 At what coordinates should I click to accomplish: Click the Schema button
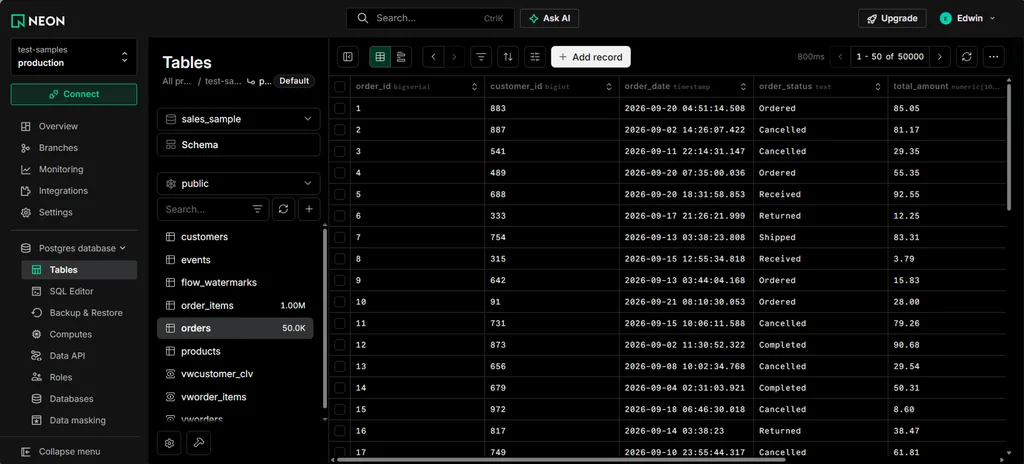pos(238,145)
